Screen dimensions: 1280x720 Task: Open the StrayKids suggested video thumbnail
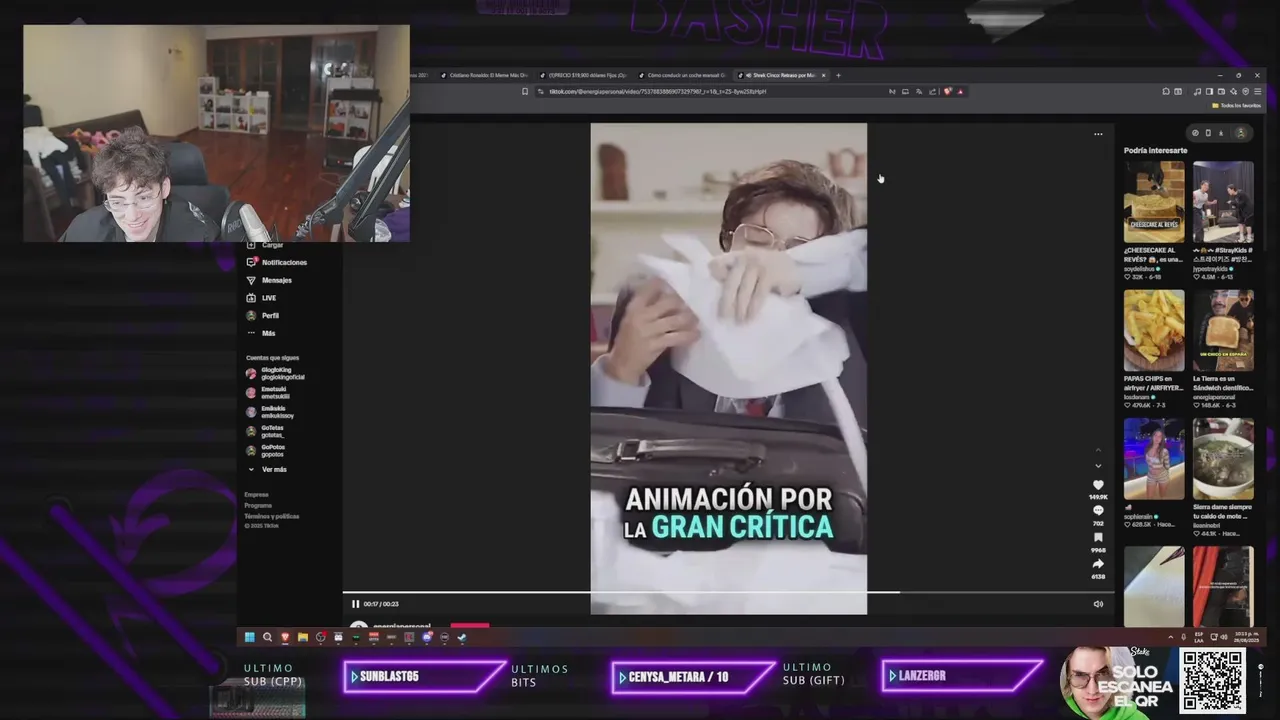[x=1223, y=202]
